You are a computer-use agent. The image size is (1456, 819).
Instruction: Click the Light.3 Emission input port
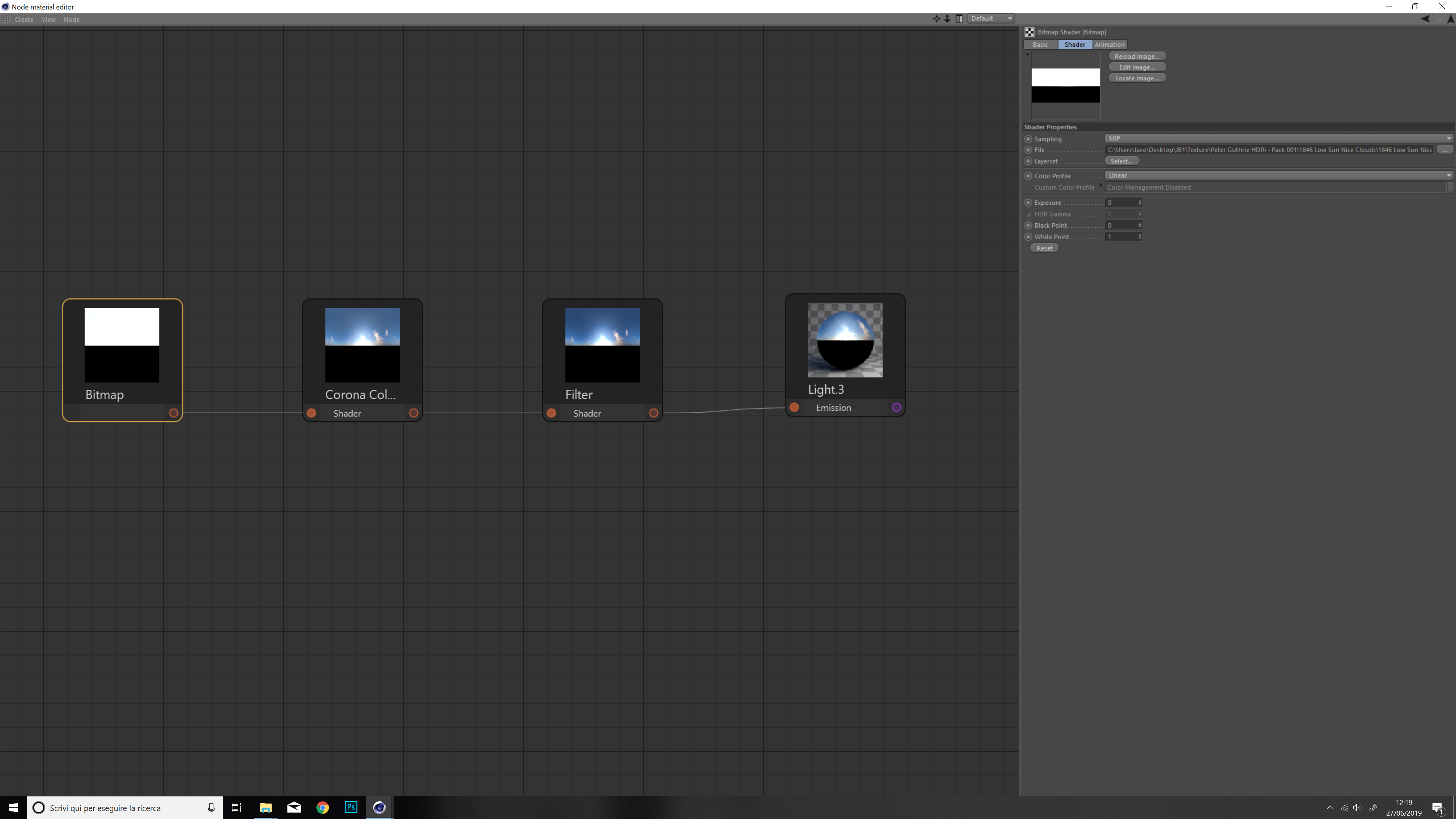(794, 408)
